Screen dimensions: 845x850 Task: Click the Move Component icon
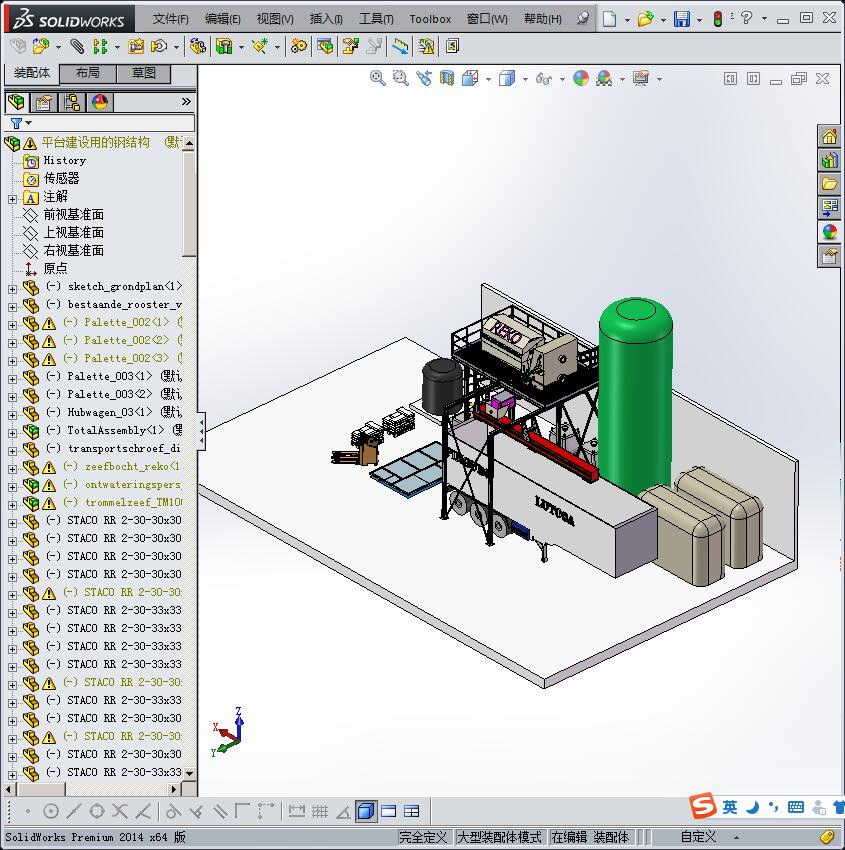(159, 47)
